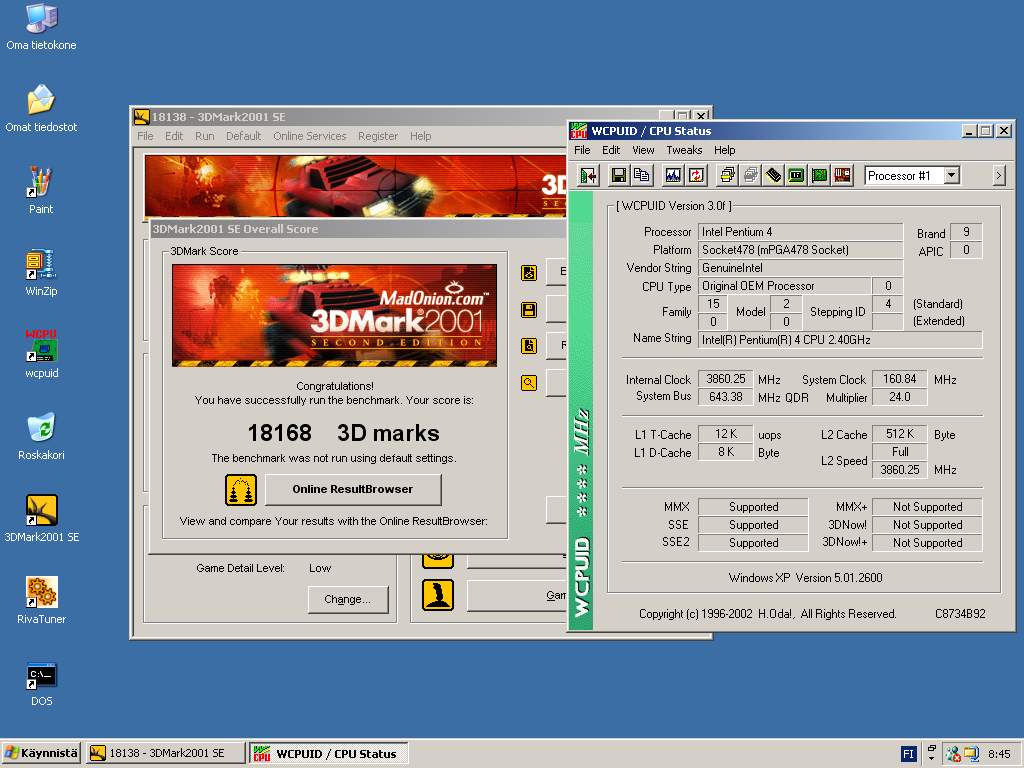Screen dimensions: 1024x768
Task: Click the yellow floppy icon in 3DMark score dialog
Action: (x=529, y=310)
